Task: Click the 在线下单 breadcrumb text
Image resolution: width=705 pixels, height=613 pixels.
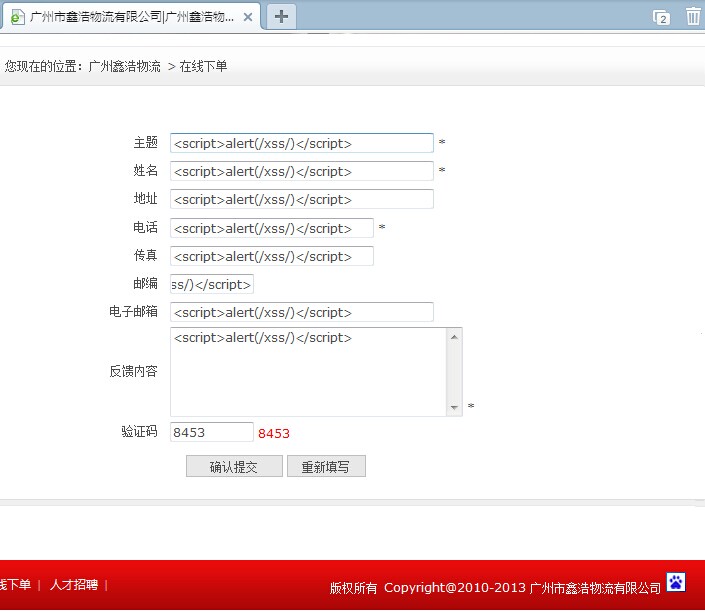Action: 203,67
